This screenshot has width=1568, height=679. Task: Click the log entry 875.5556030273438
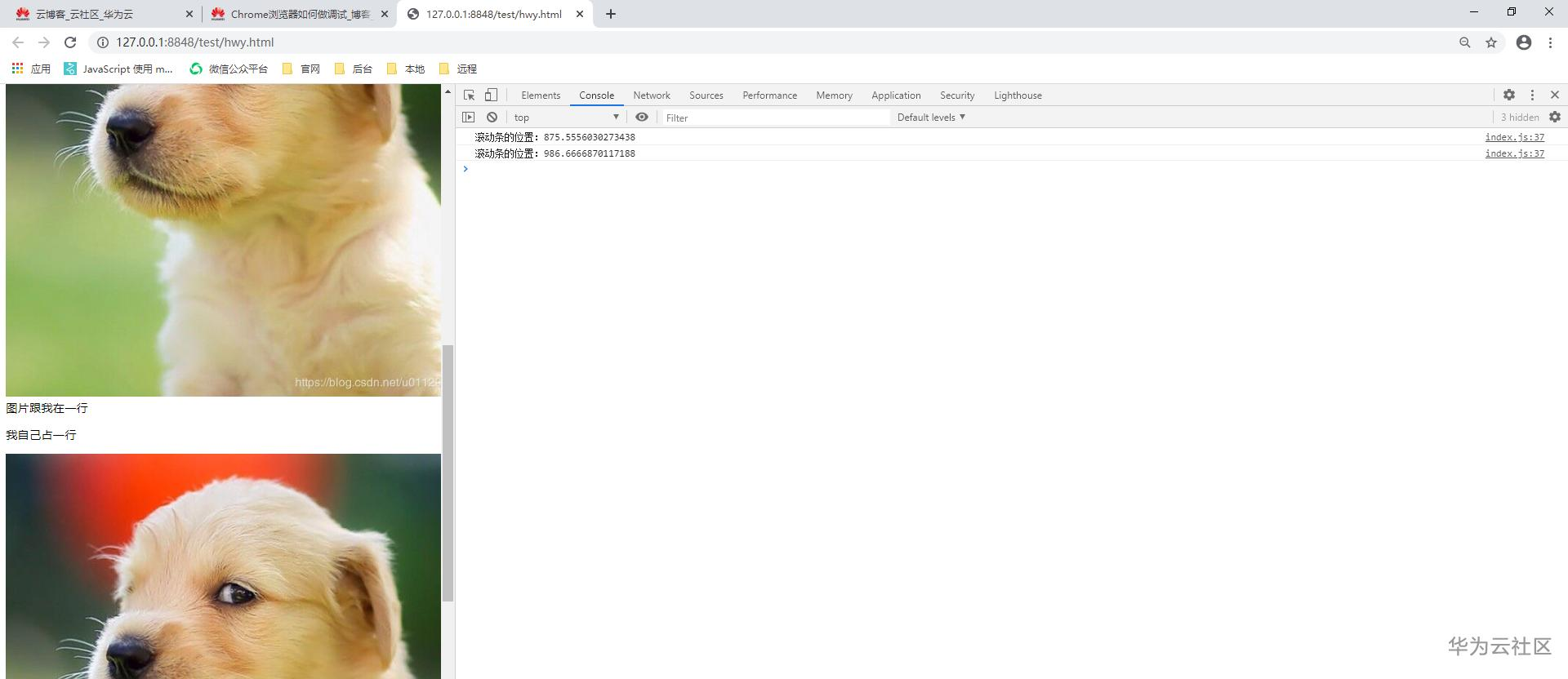pyautogui.click(x=555, y=137)
